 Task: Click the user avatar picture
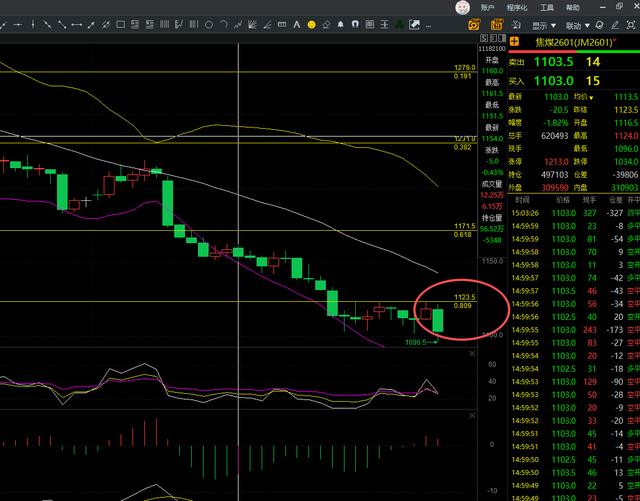(x=462, y=7)
